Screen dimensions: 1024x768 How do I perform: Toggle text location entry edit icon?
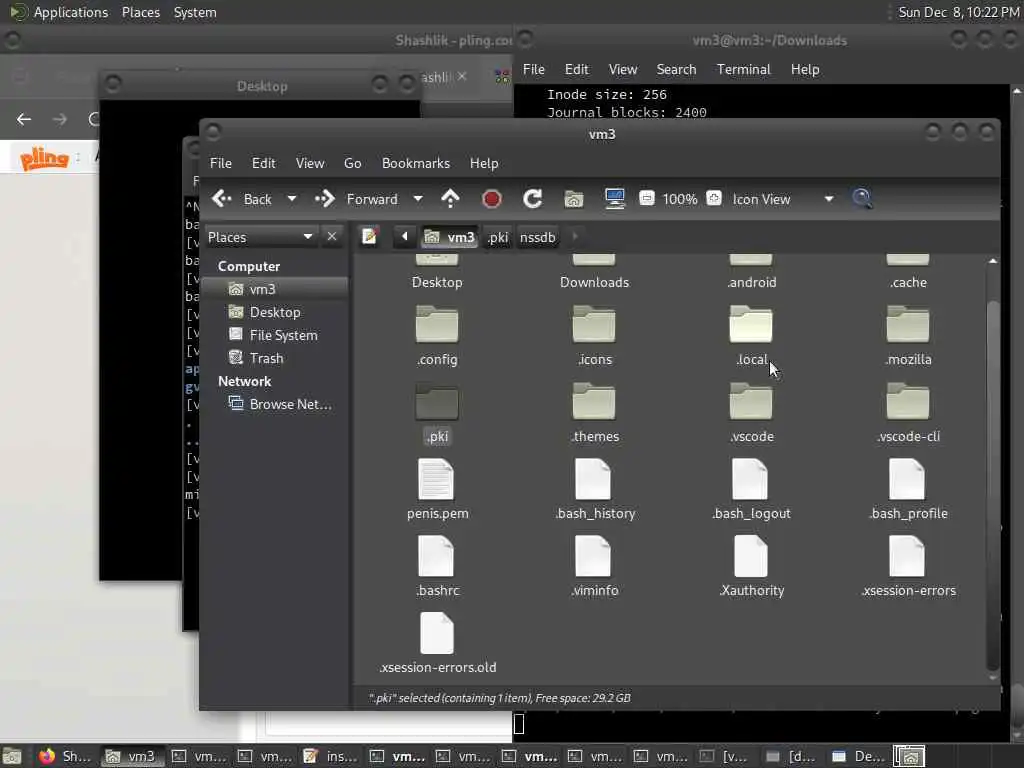[x=370, y=236]
